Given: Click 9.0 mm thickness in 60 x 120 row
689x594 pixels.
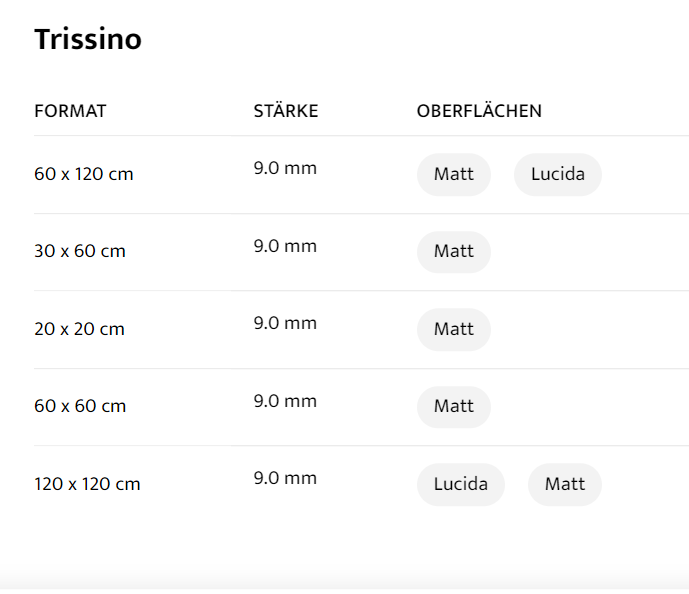Looking at the screenshot, I should coord(285,168).
